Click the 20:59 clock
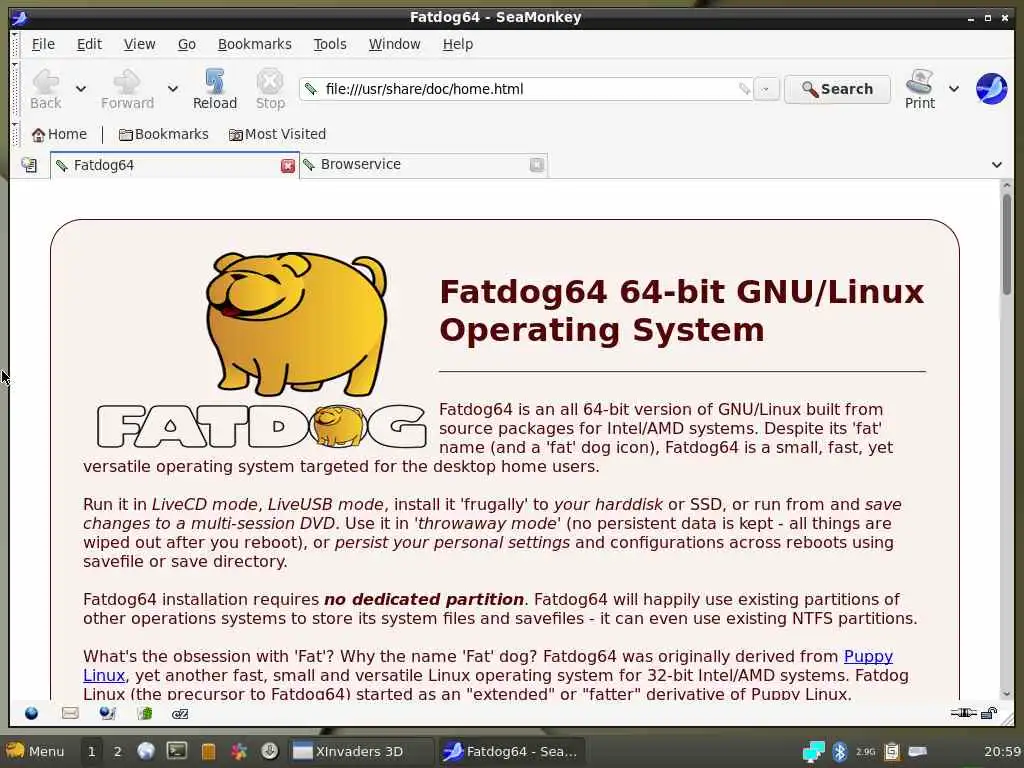1024x768 pixels. tap(1002, 752)
